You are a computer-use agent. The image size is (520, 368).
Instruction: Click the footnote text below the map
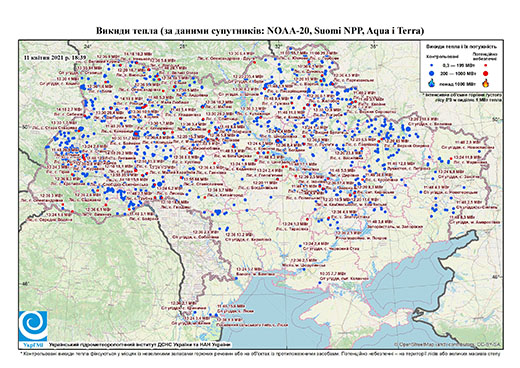click(260, 353)
